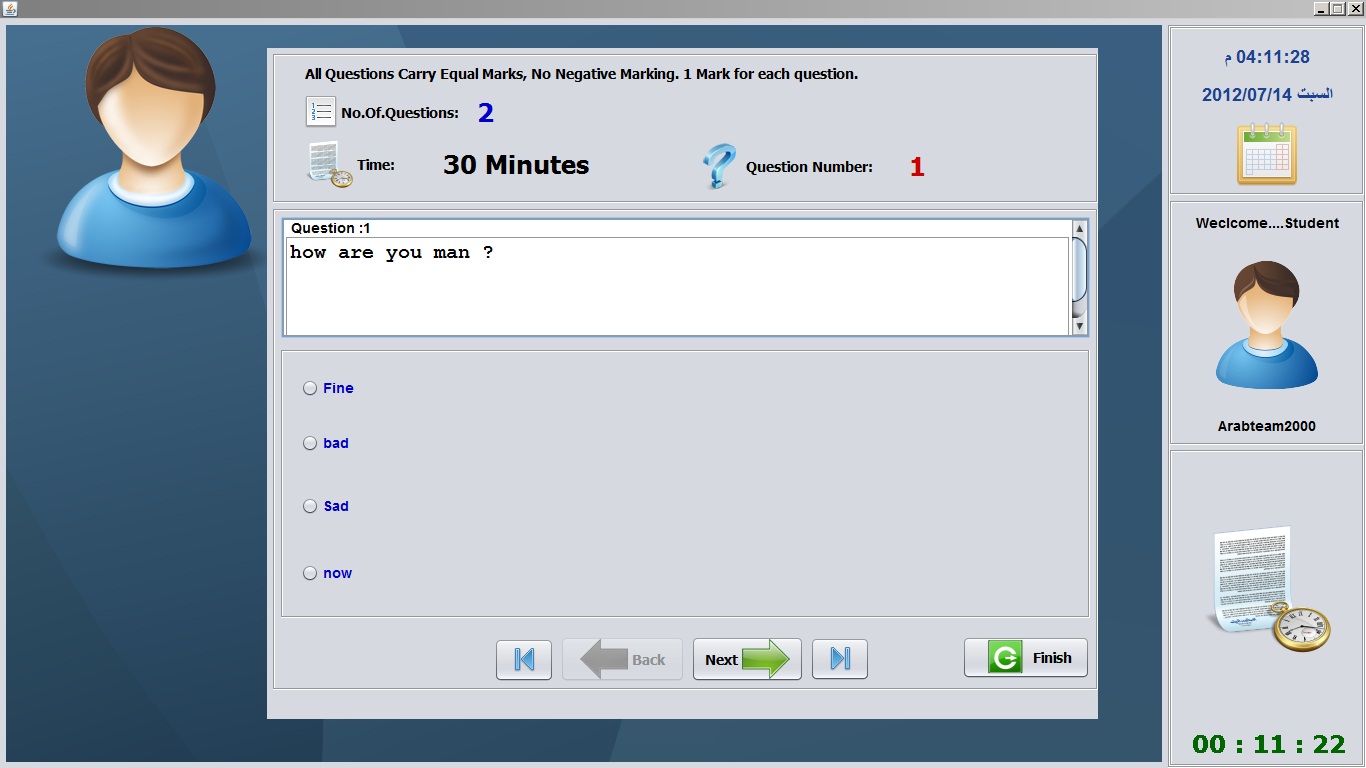Click the Java icon in title bar

coord(10,8)
